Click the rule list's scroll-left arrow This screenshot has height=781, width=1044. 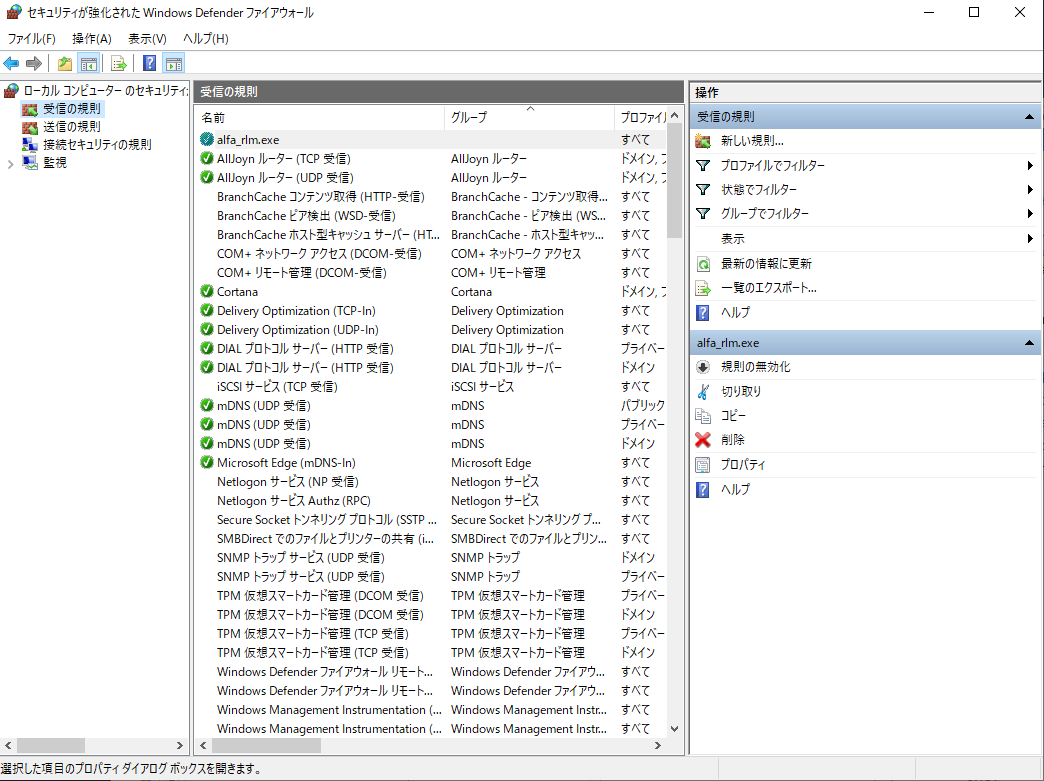pyautogui.click(x=204, y=746)
